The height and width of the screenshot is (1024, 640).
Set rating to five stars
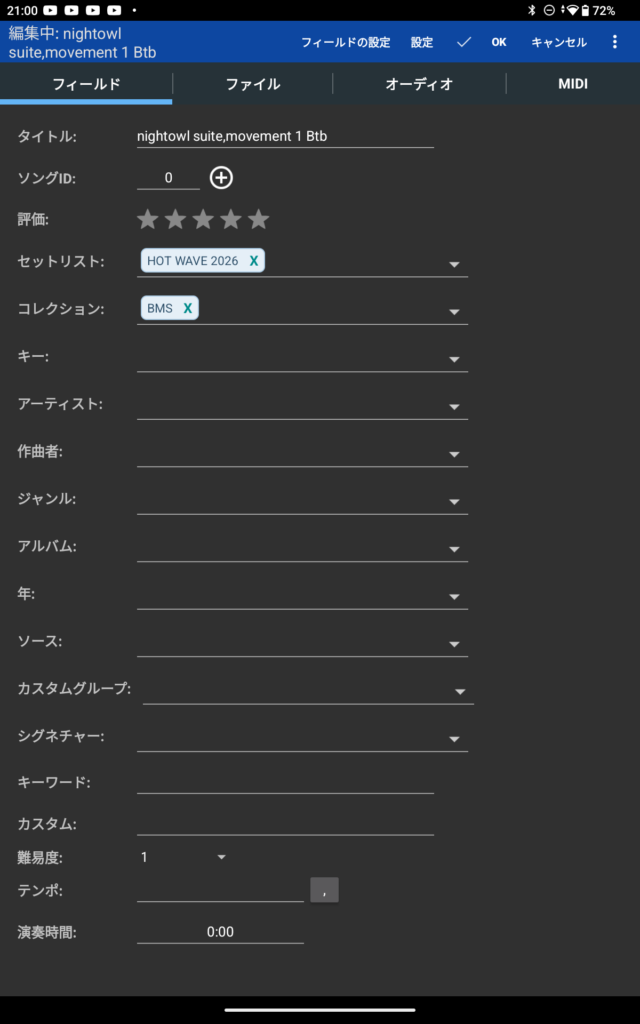coord(259,219)
